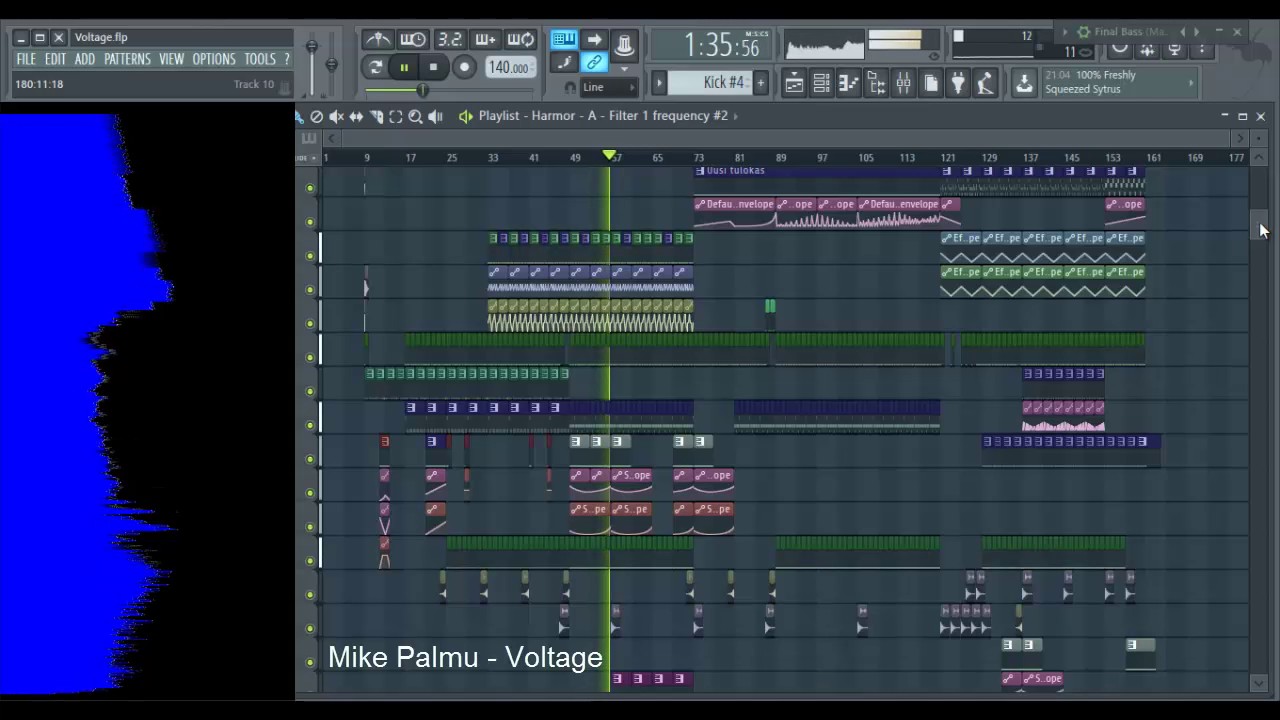Select the playlist slip tool
1280x720 pixels.
[356, 117]
